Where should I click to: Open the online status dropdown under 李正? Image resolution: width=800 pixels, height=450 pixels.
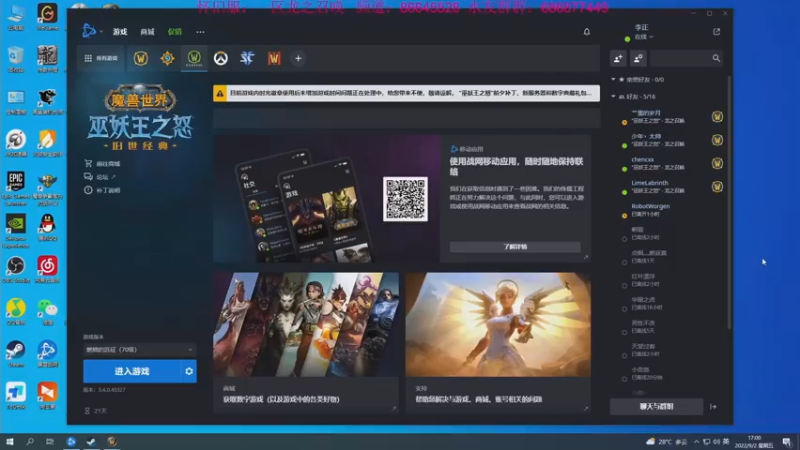click(x=643, y=37)
